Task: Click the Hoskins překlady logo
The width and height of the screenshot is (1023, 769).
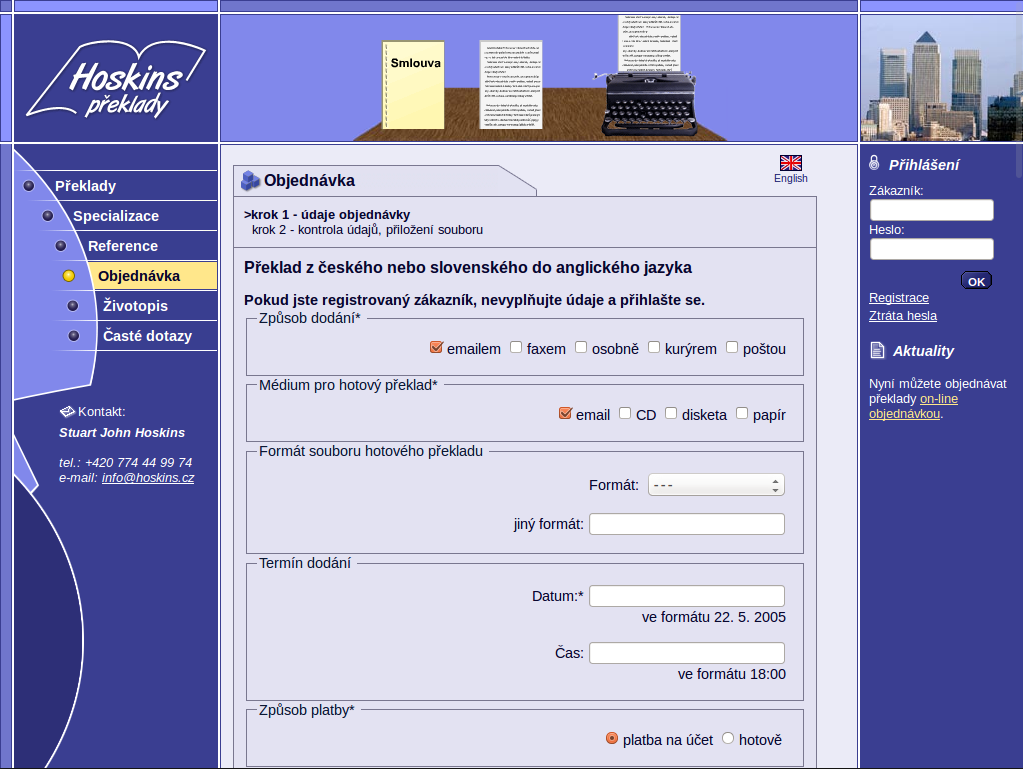Action: (115, 80)
